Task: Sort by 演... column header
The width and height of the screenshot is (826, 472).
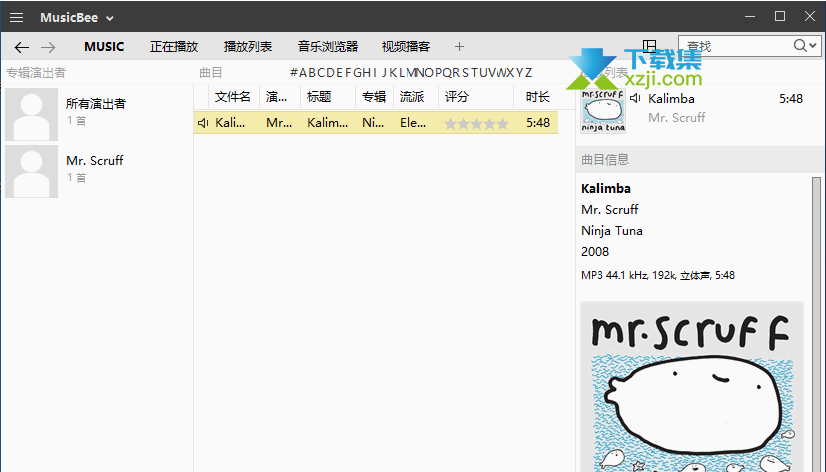Action: 276,97
